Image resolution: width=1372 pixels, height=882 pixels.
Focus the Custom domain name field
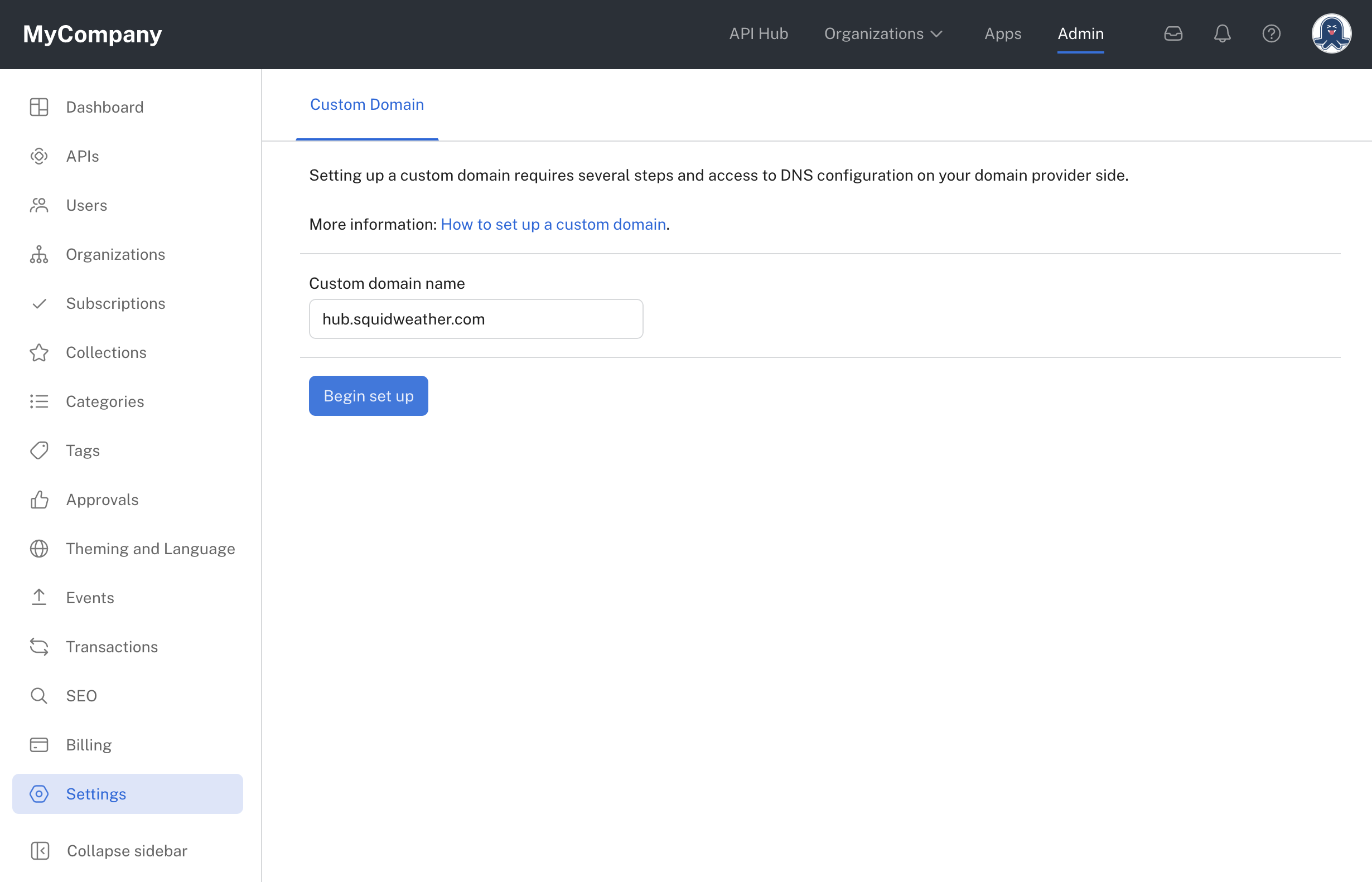[x=476, y=319]
